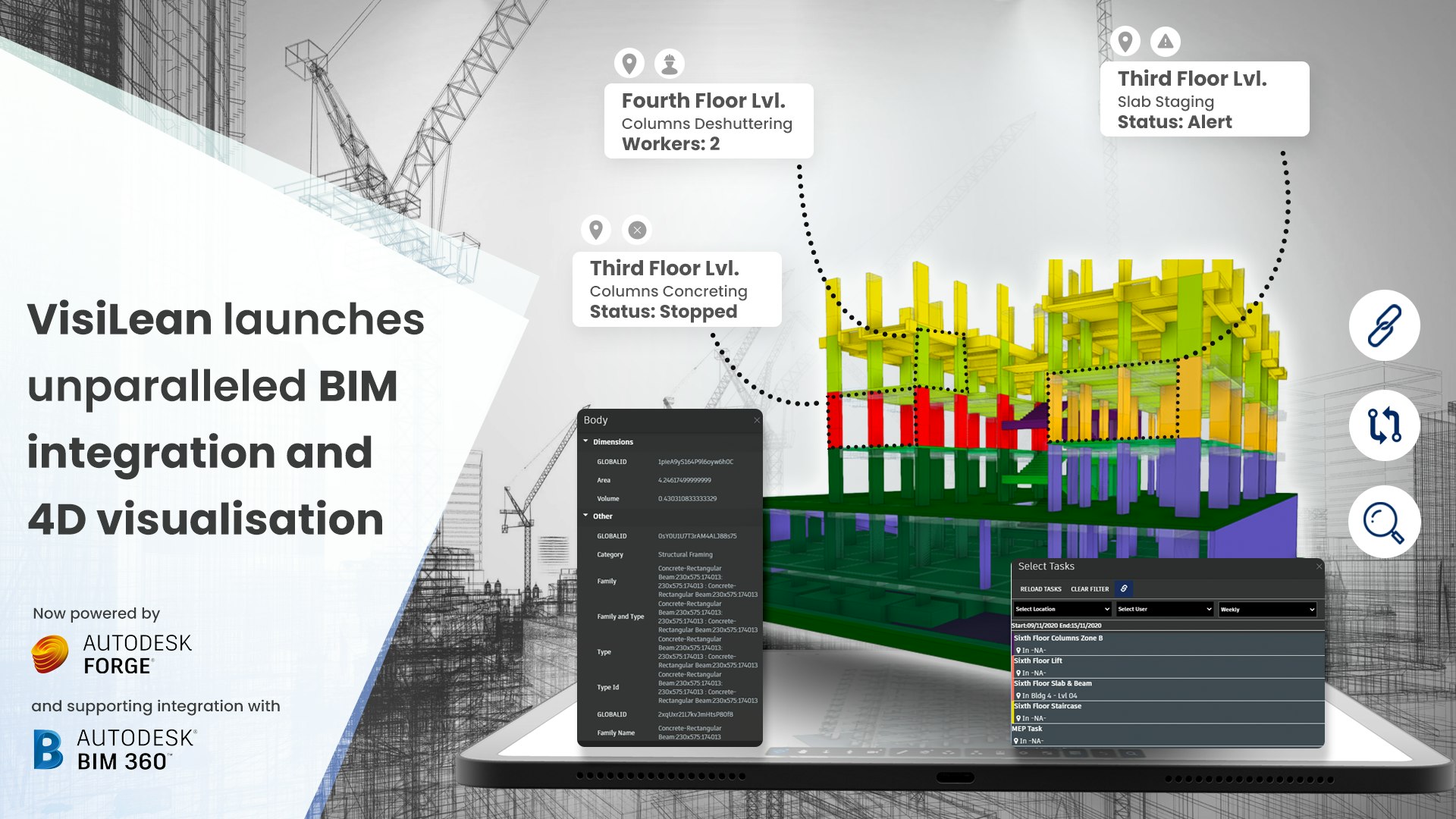Collapse the Dimensions section
The width and height of the screenshot is (1456, 819).
[x=586, y=441]
